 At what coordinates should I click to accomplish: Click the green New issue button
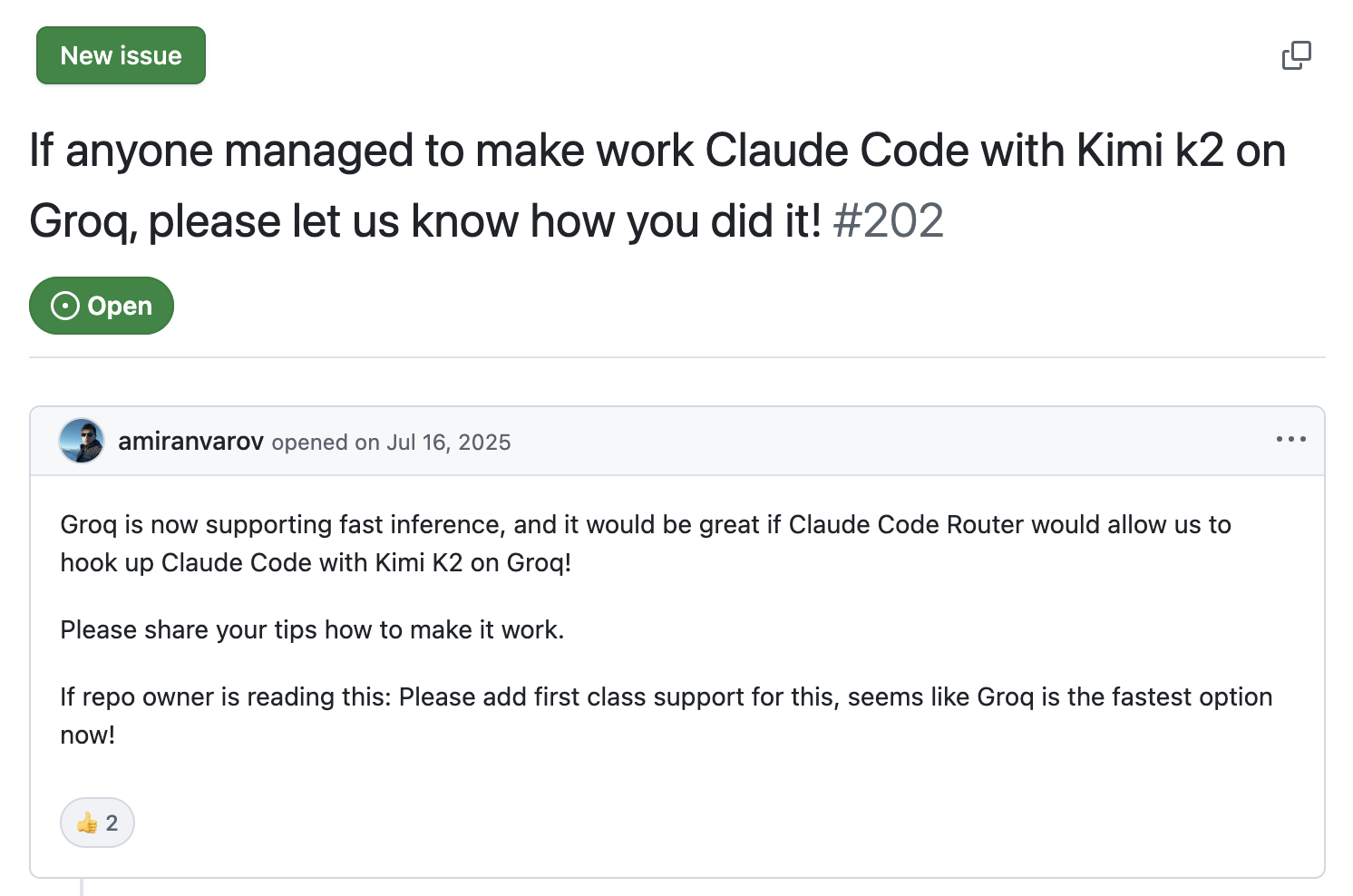[121, 55]
